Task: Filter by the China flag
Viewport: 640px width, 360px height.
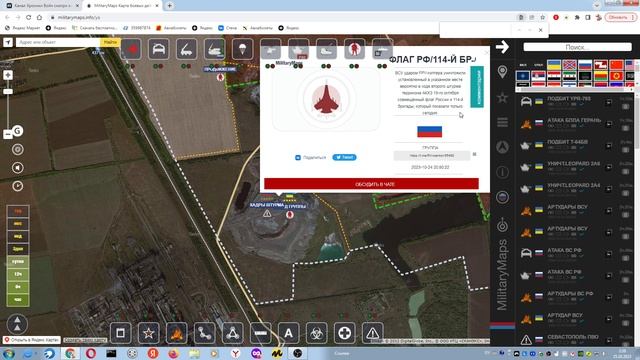Action: pos(616,65)
